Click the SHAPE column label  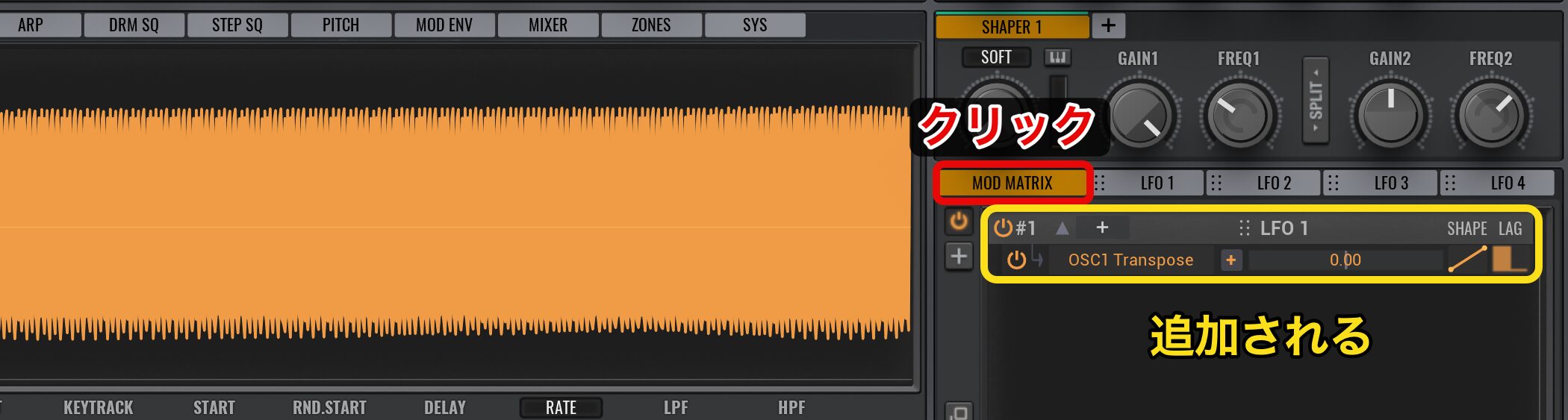tap(1466, 228)
